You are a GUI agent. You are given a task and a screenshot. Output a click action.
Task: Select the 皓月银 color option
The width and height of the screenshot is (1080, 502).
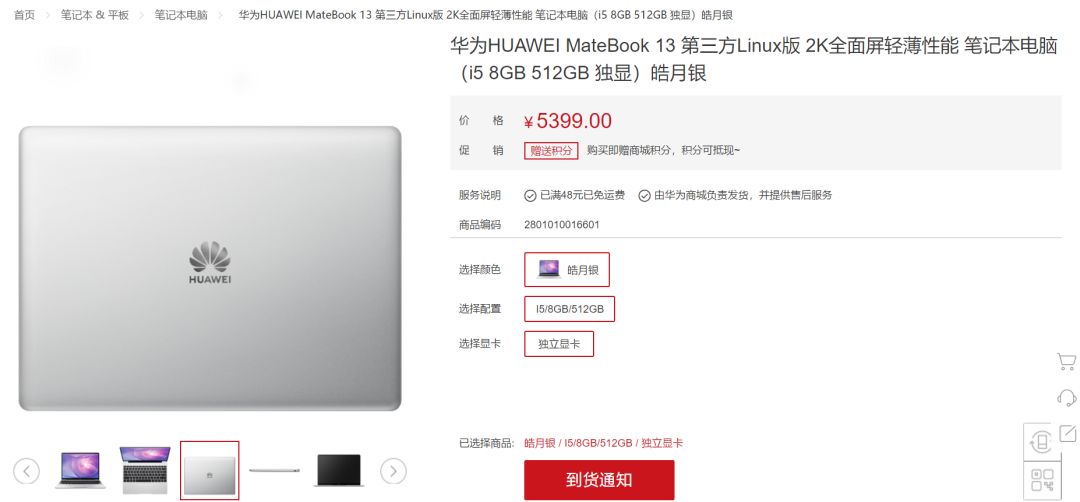tap(567, 269)
